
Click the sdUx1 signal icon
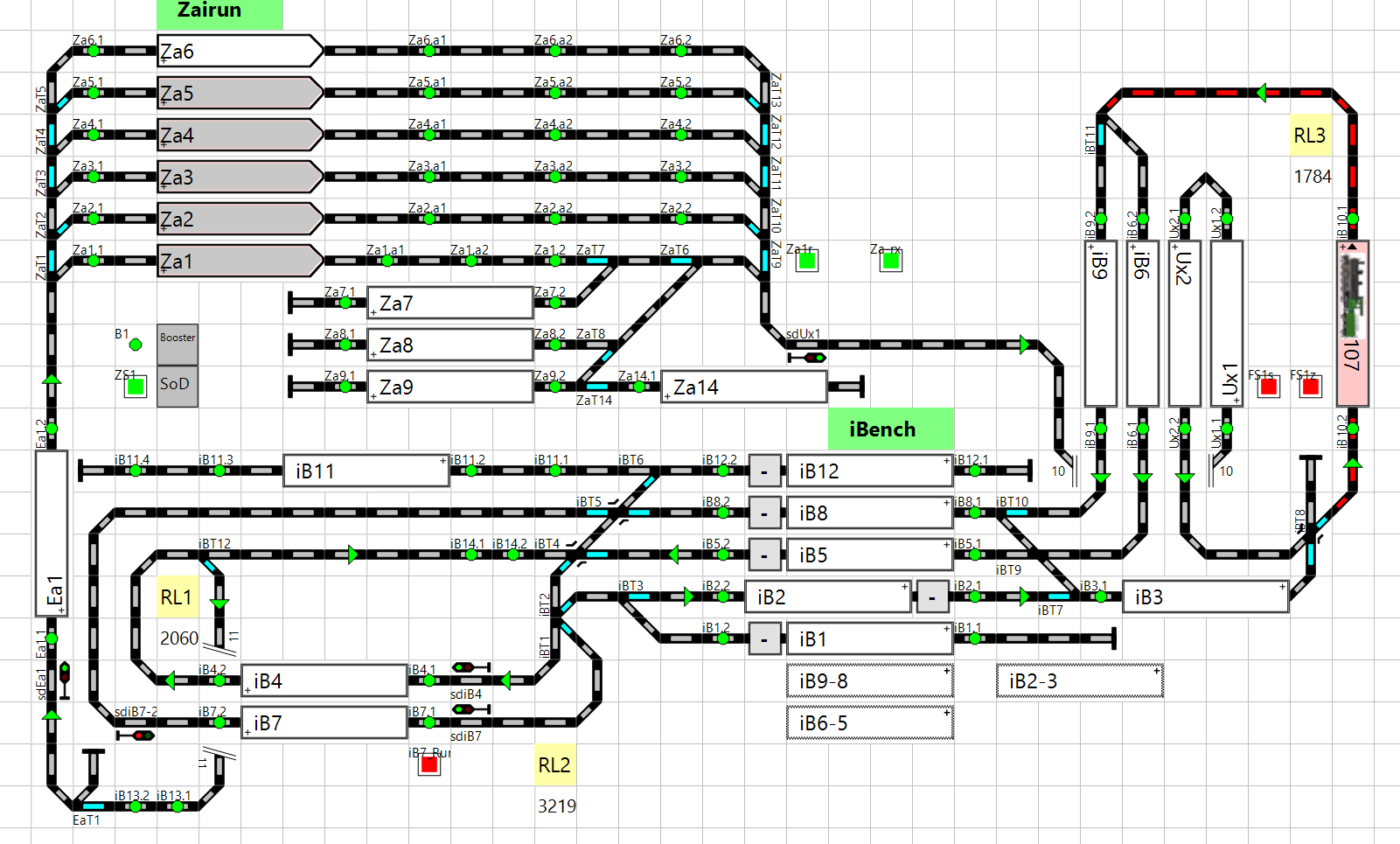coord(806,358)
